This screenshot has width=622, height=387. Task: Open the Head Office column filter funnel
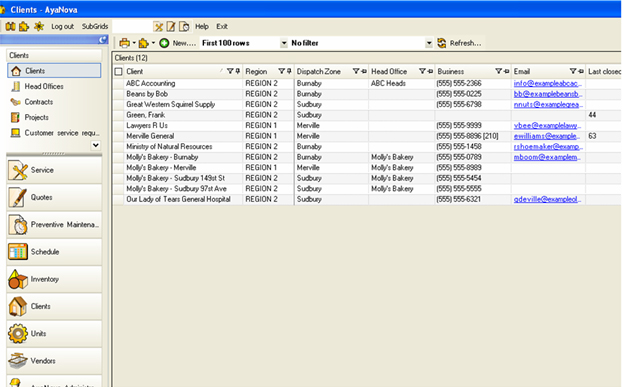click(422, 71)
